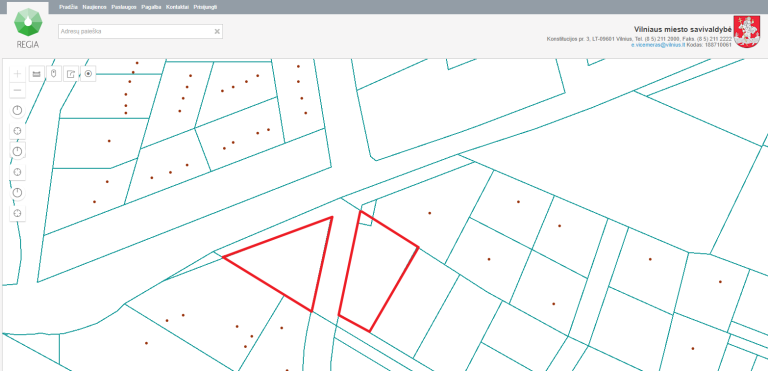Click the middle clock-shaped map control
This screenshot has height=371, width=768.
coord(18,151)
